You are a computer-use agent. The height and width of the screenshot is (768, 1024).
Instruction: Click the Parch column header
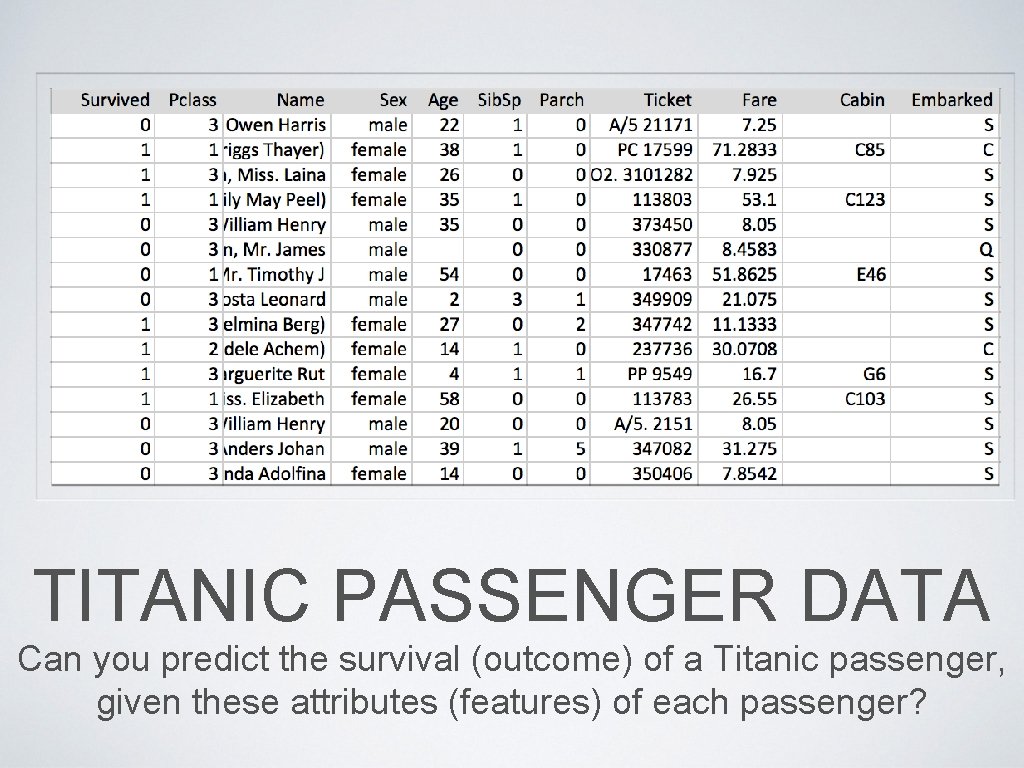[x=561, y=100]
